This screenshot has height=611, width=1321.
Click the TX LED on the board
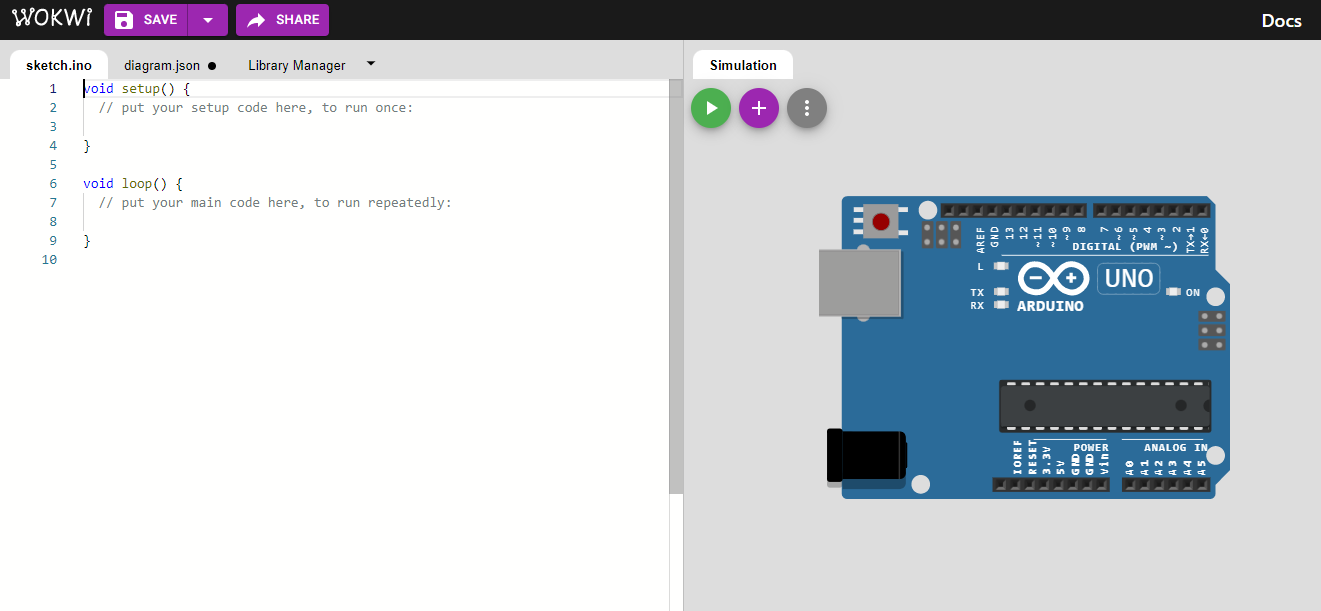(x=1001, y=292)
